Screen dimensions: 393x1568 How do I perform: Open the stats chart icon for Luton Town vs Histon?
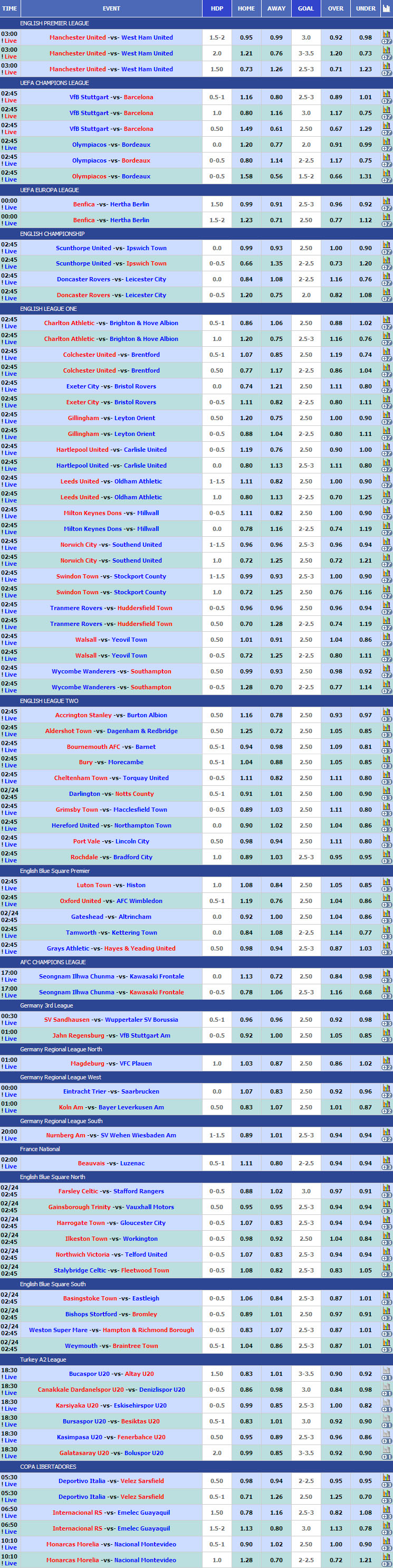click(386, 882)
